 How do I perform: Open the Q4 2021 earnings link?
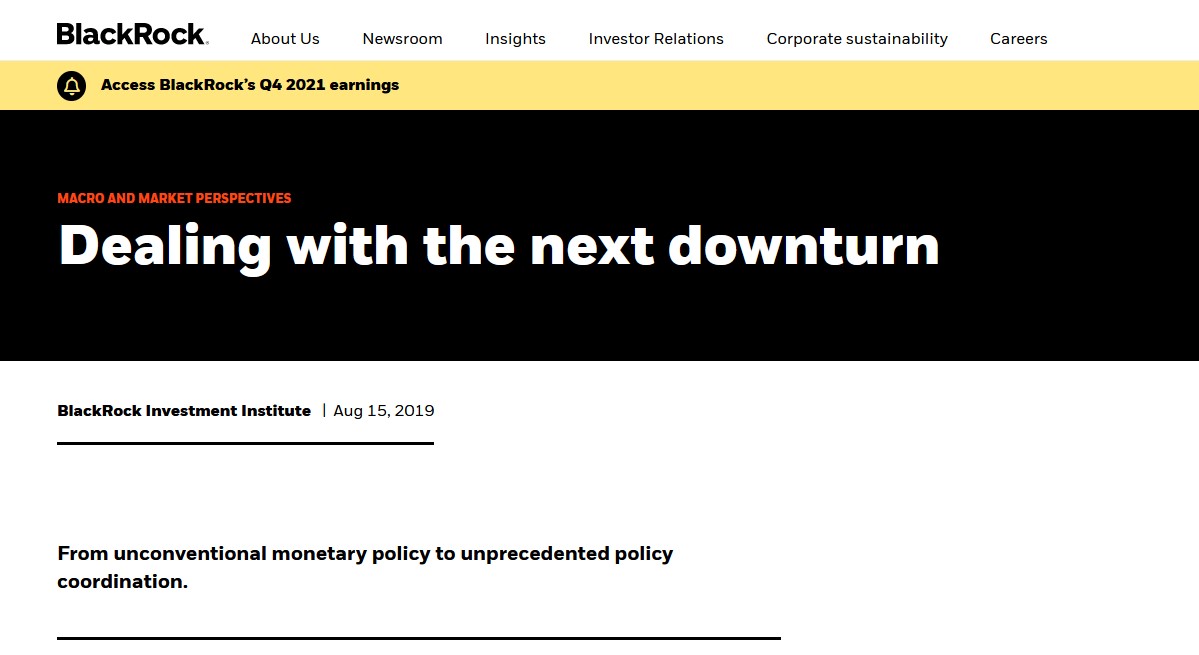[250, 86]
